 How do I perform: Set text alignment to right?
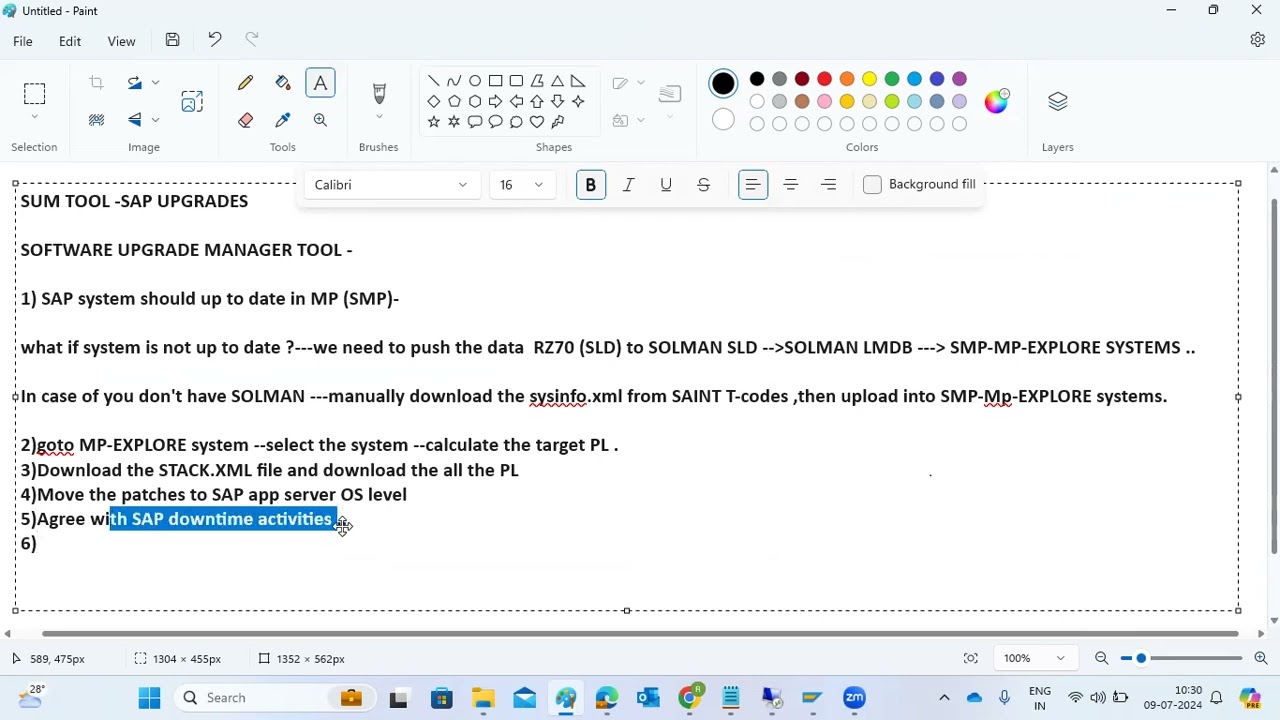828,185
